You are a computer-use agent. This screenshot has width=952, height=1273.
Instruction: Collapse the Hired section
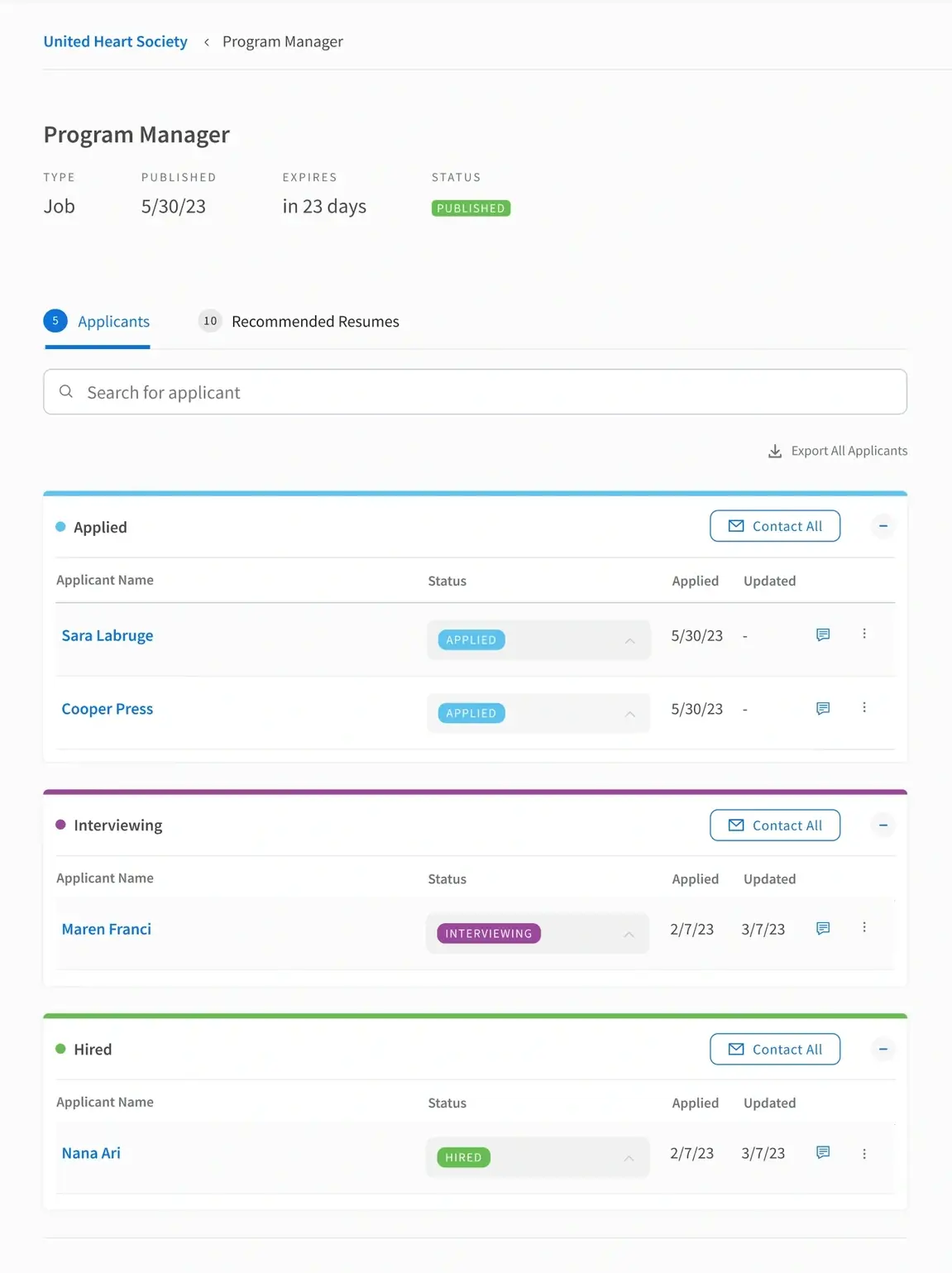[883, 1050]
